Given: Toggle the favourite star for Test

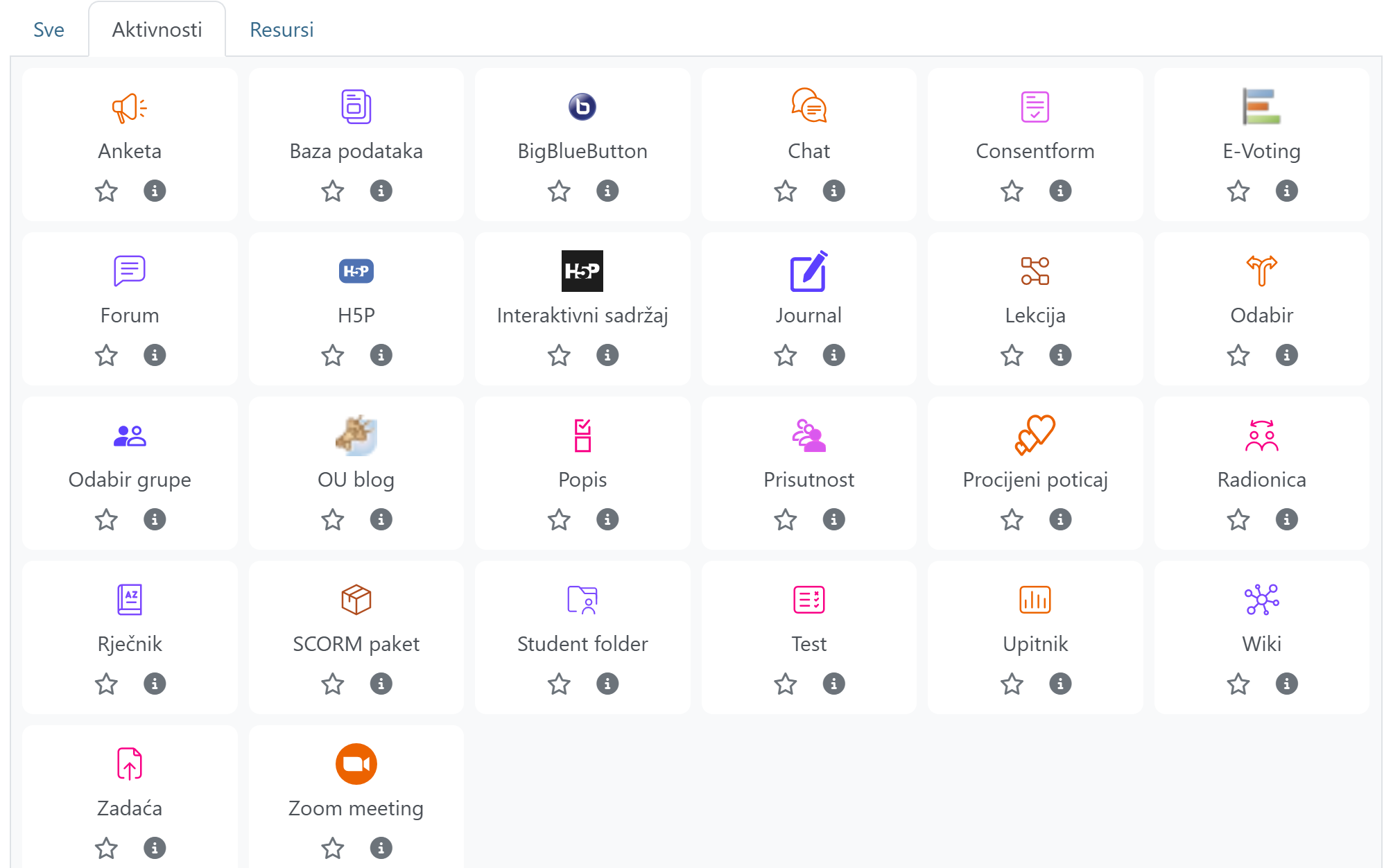Looking at the screenshot, I should point(785,684).
